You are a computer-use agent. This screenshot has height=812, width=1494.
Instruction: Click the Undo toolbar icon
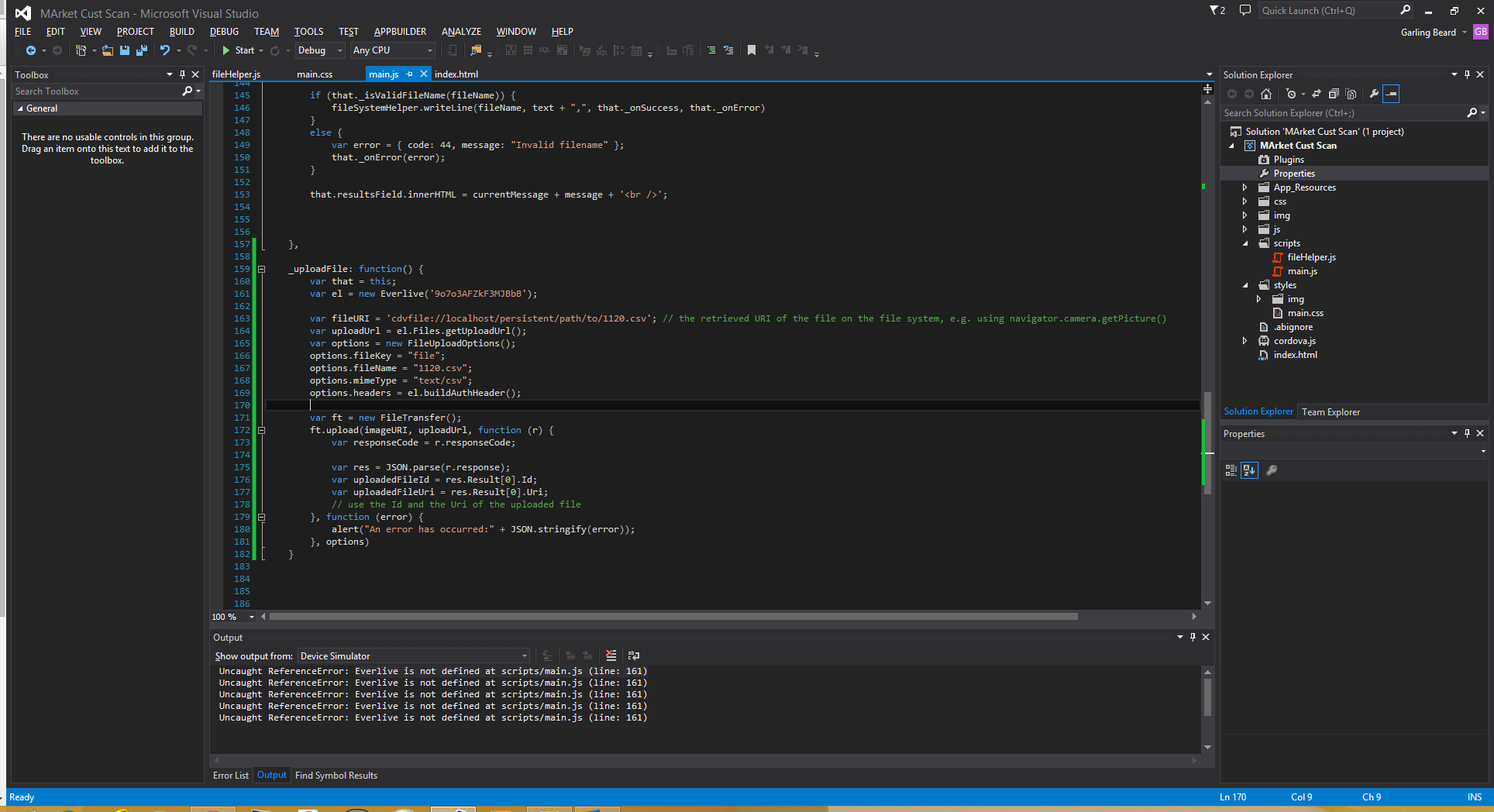(x=165, y=50)
